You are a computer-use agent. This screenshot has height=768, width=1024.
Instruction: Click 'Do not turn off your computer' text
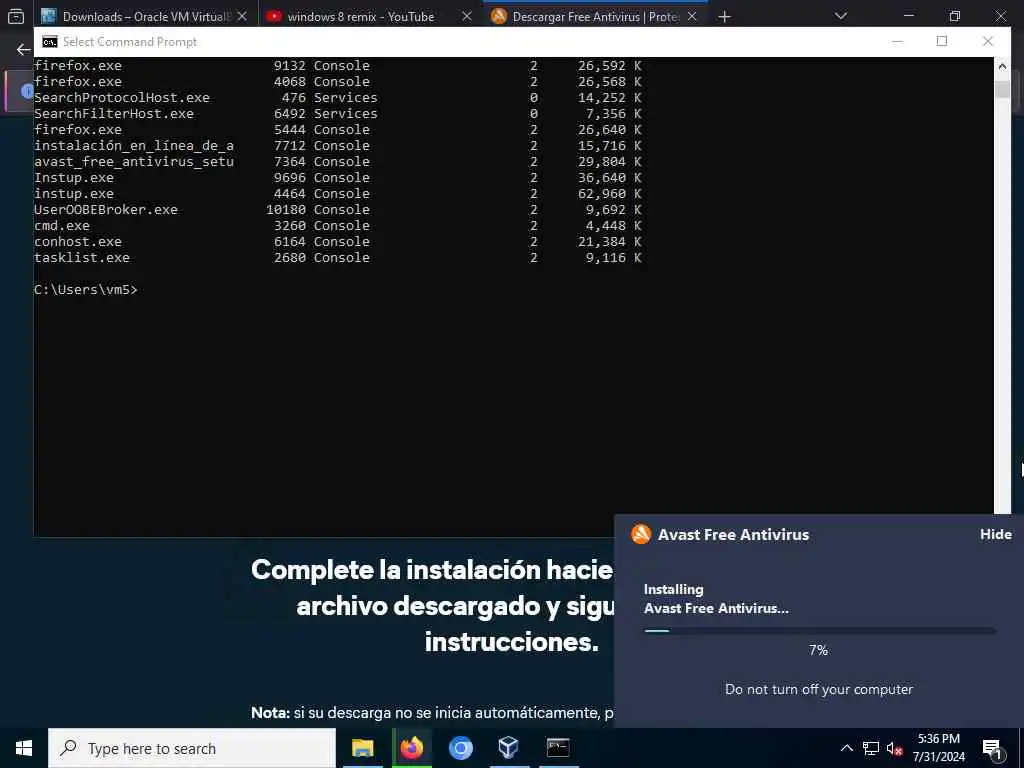(x=819, y=689)
